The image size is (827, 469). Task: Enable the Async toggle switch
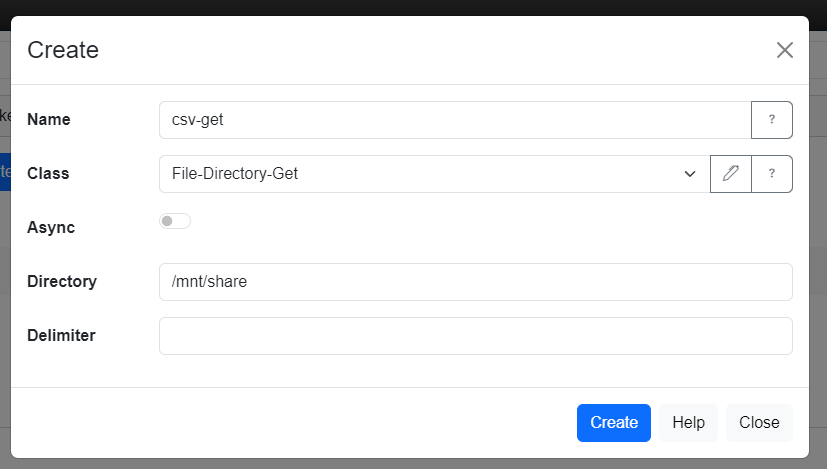pos(175,221)
